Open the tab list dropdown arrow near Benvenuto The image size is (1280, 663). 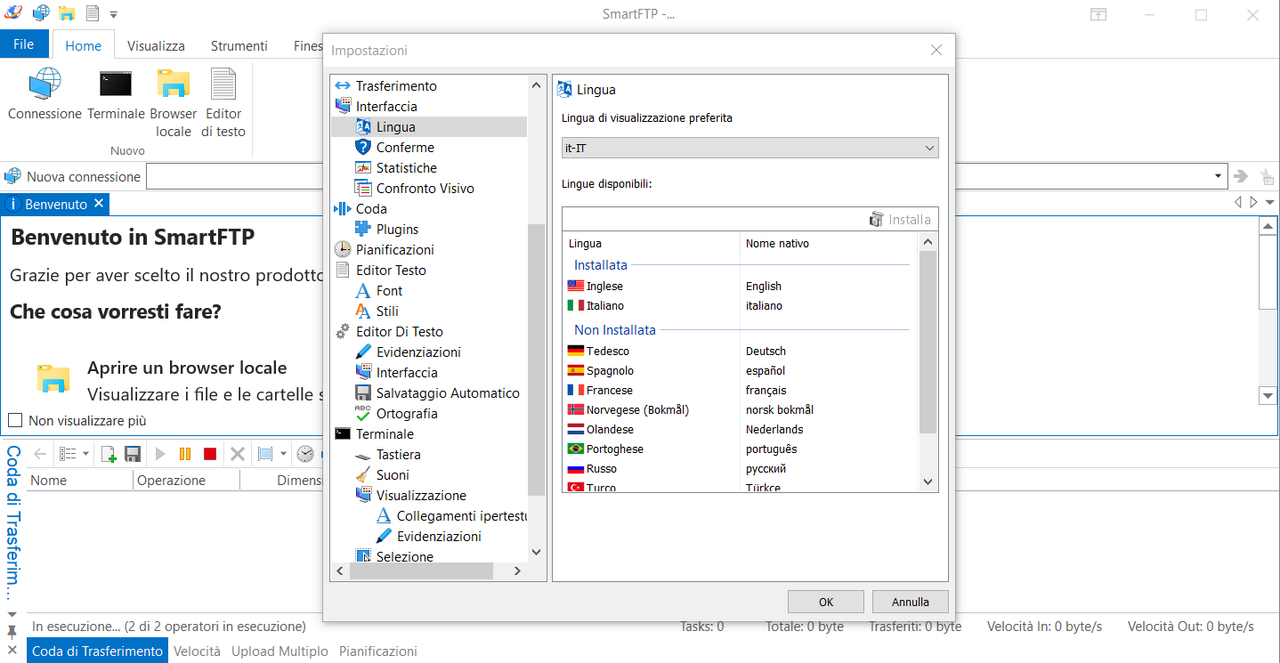click(1269, 203)
